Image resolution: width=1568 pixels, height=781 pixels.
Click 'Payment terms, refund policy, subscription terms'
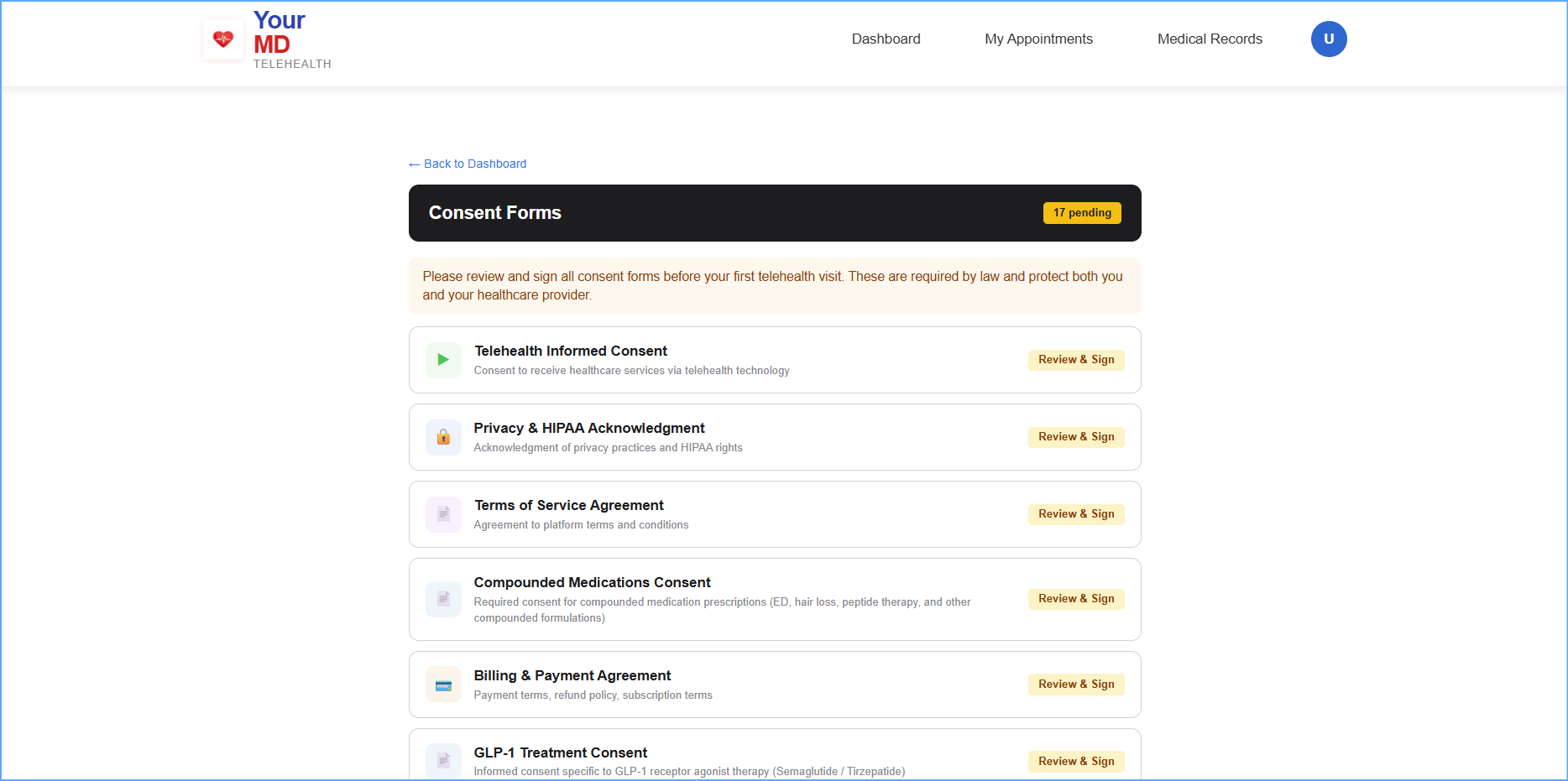[x=593, y=695]
